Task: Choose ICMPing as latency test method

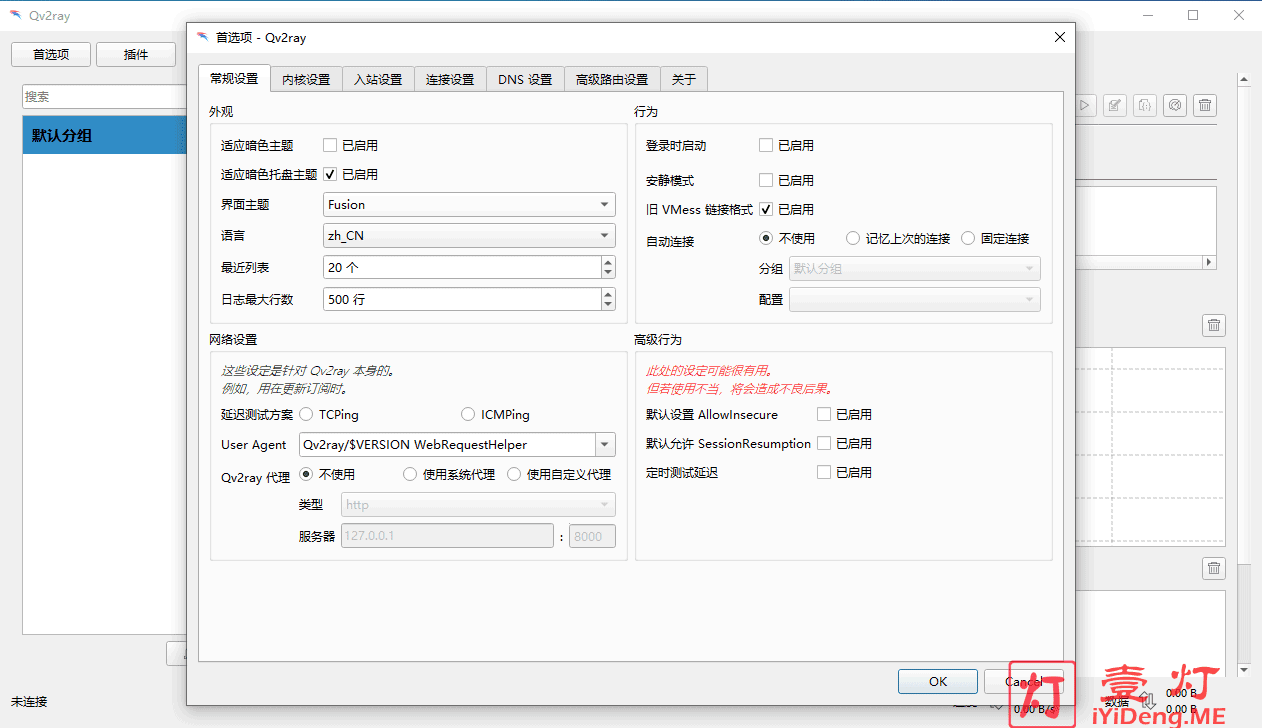Action: point(468,414)
